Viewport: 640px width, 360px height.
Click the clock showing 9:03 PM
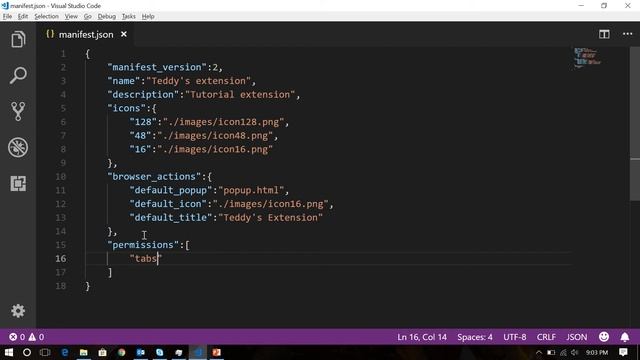tap(597, 353)
